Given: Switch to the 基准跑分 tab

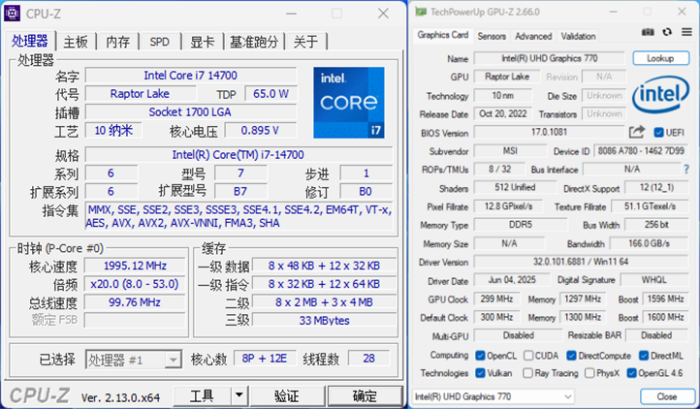Looking at the screenshot, I should pos(254,42).
